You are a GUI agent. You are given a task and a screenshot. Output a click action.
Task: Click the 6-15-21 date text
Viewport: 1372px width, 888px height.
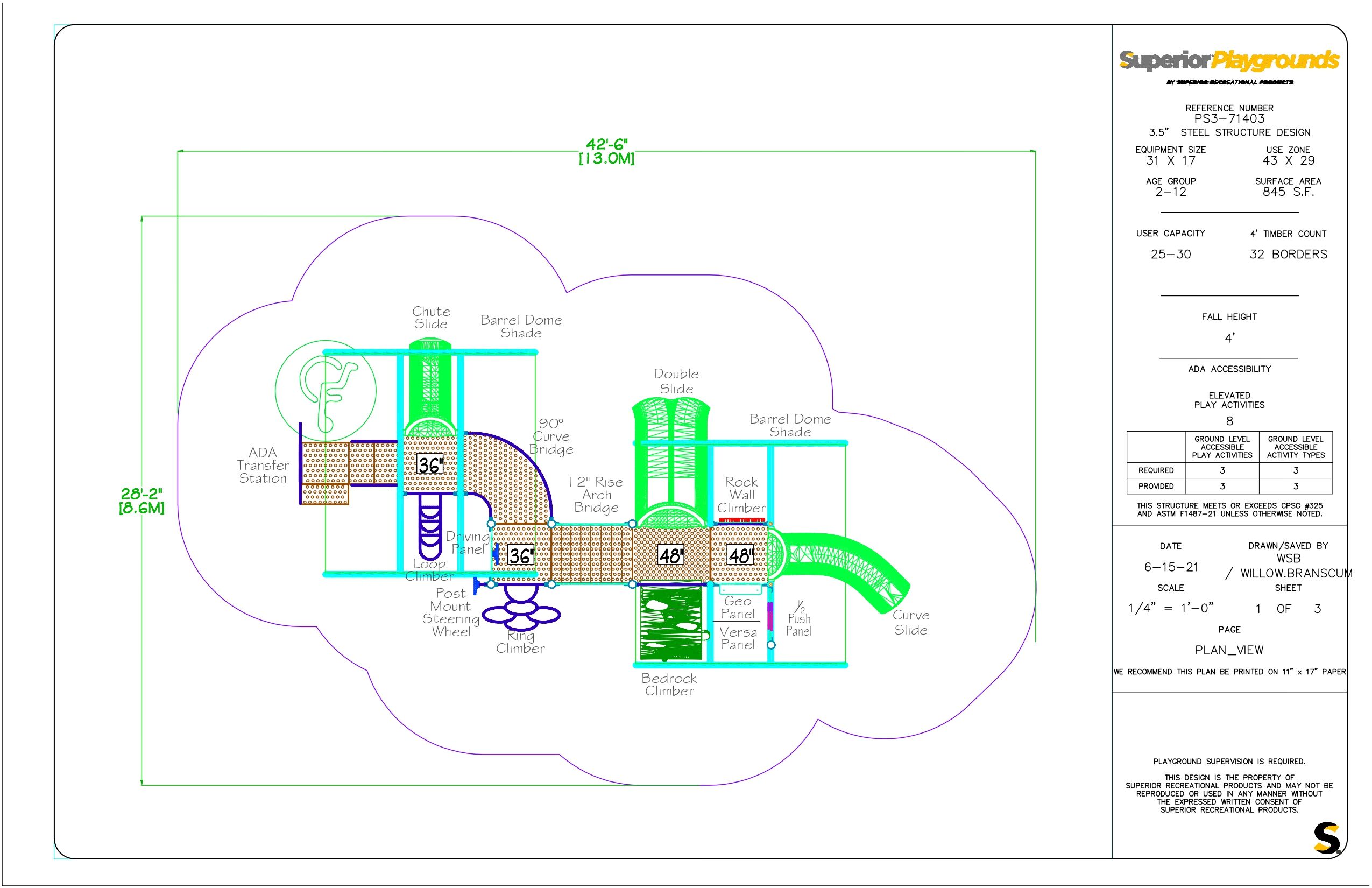[x=1171, y=567]
